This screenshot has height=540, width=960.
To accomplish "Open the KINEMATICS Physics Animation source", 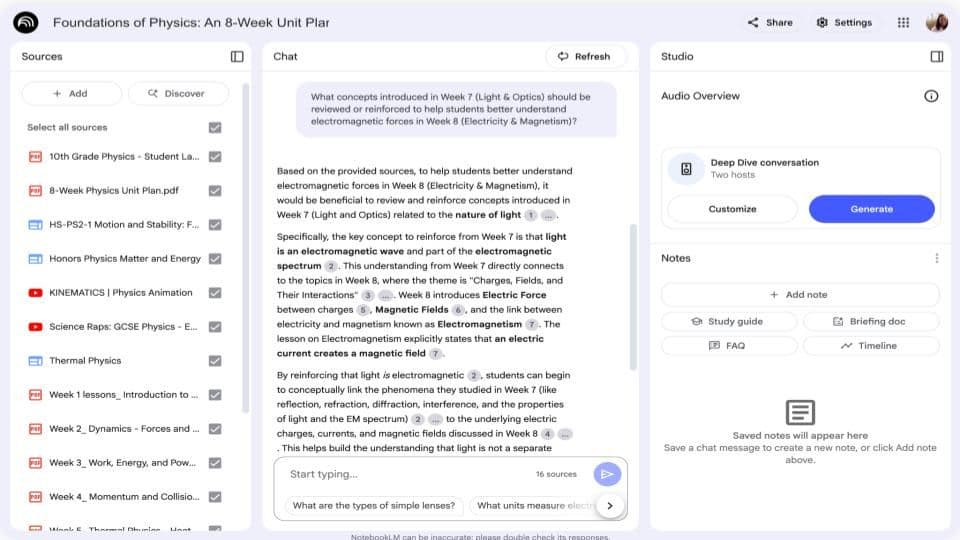I will 120,293.
